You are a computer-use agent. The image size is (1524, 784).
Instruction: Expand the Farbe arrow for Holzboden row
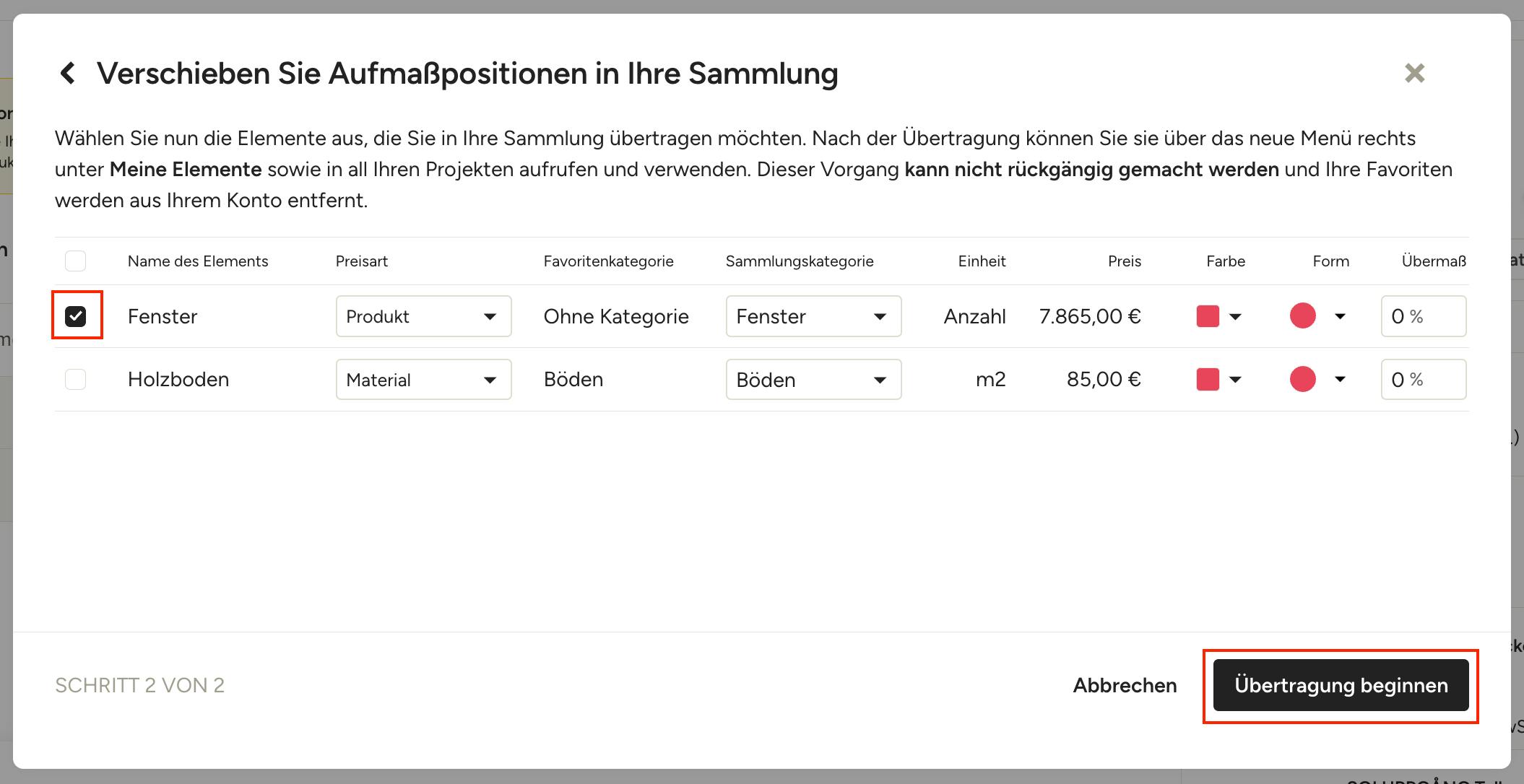[1235, 379]
